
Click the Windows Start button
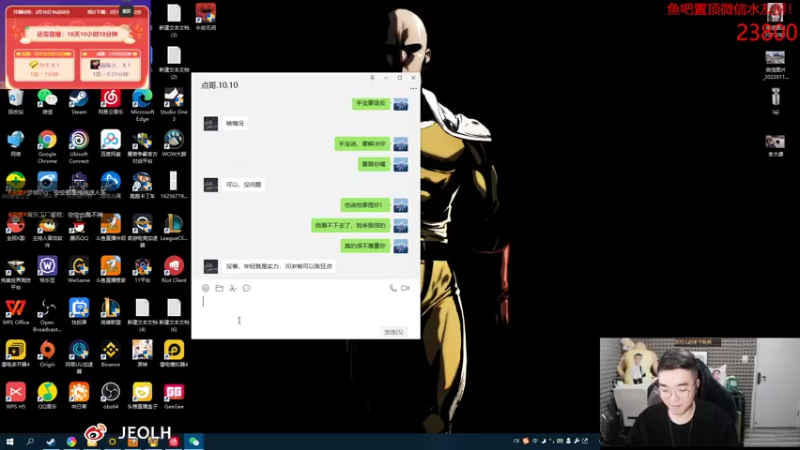[x=10, y=442]
